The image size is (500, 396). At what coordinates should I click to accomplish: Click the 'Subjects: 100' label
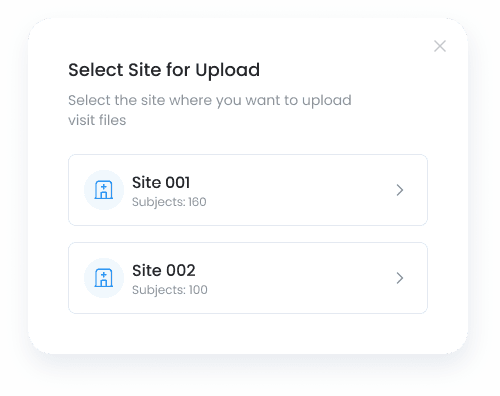click(170, 290)
